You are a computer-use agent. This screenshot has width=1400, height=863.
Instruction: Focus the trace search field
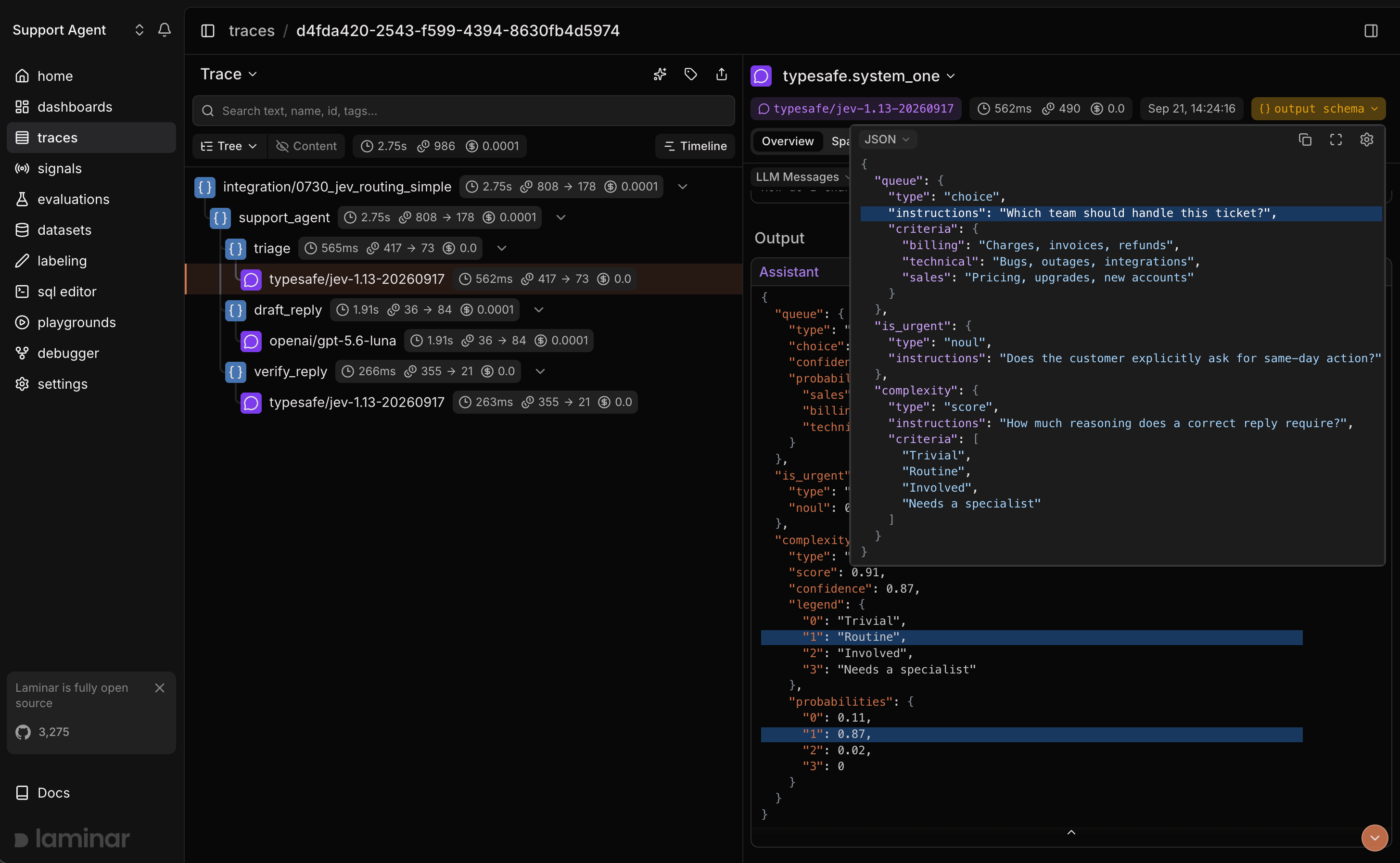click(463, 111)
